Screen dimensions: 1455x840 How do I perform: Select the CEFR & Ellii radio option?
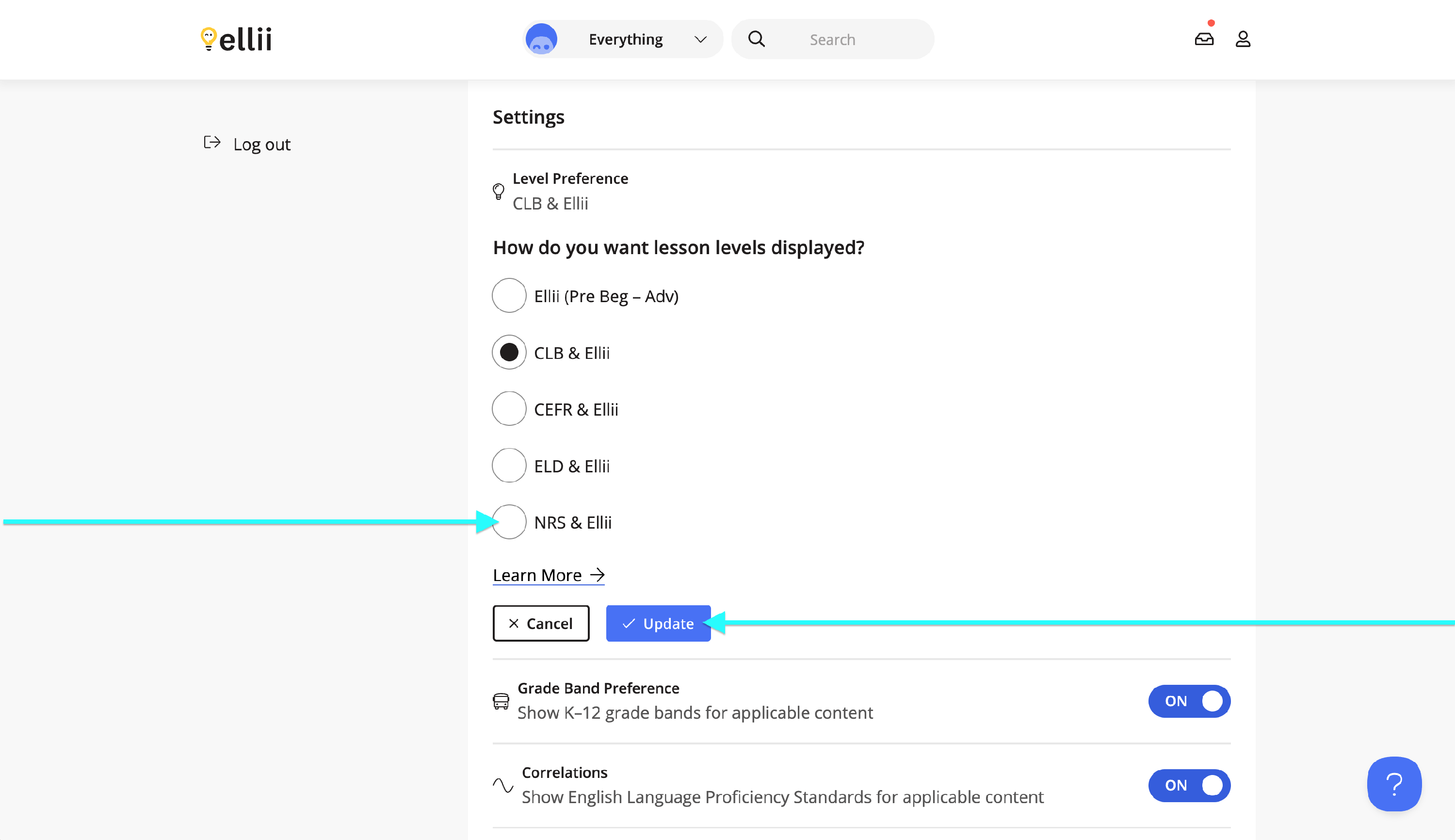[509, 409]
